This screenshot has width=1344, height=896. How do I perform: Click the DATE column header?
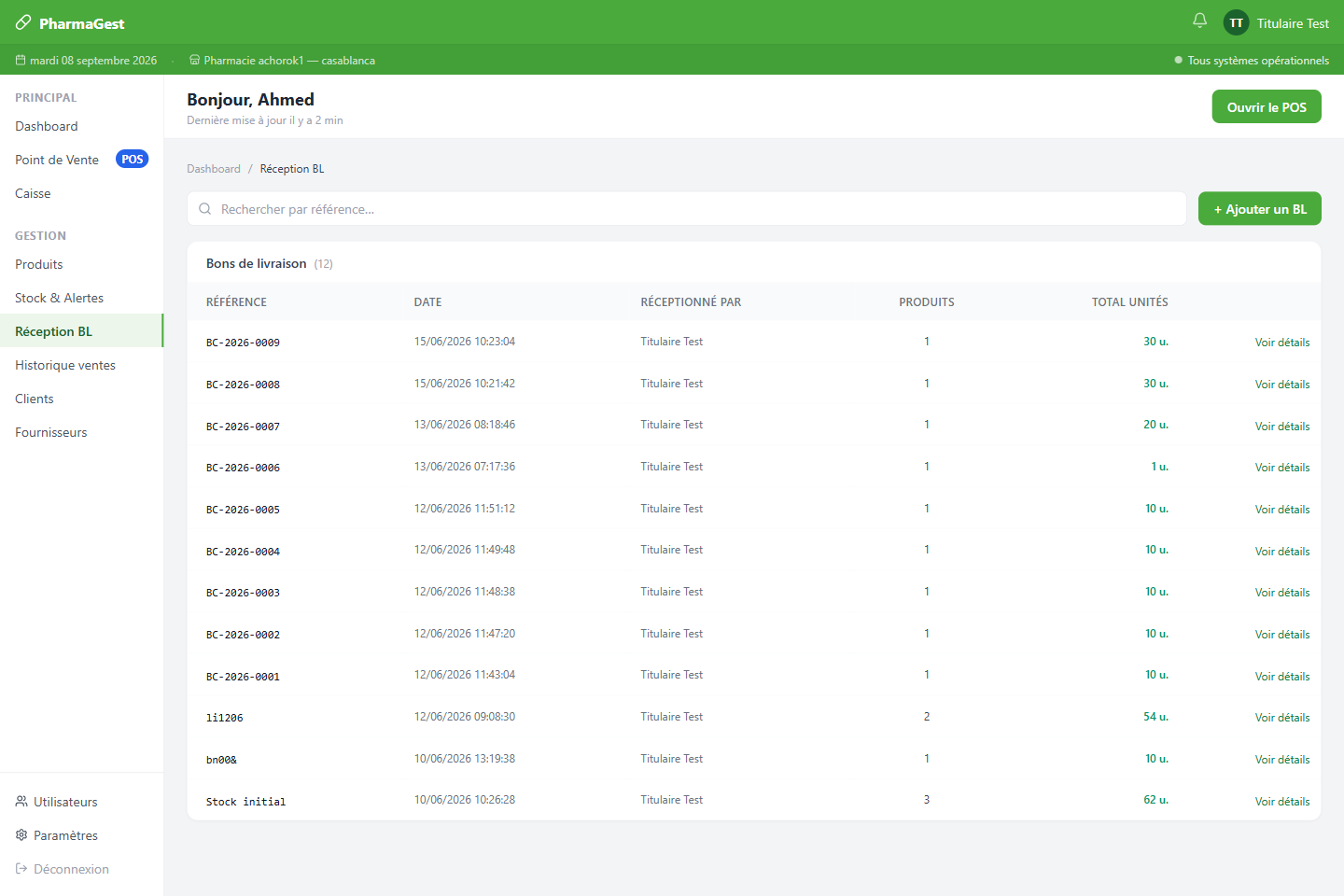tap(427, 302)
